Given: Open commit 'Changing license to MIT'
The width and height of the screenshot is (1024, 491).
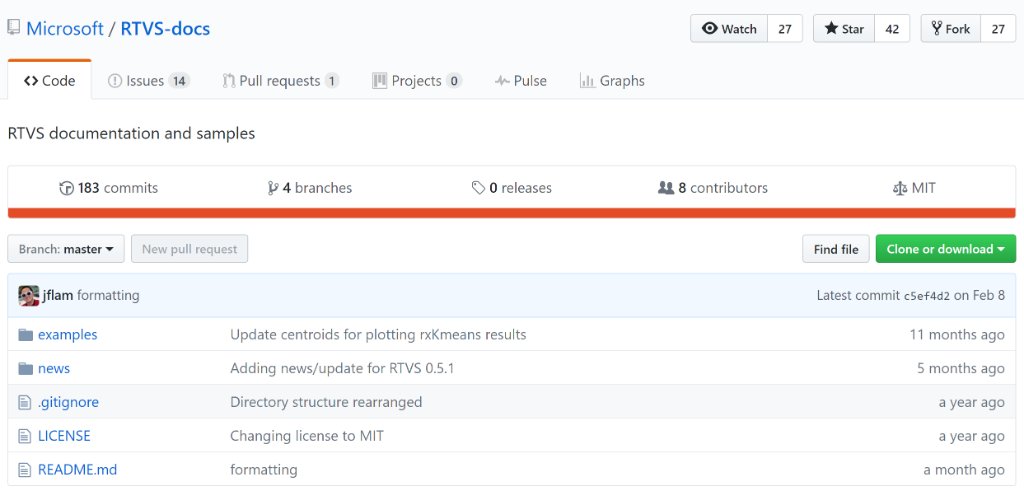Looking at the screenshot, I should 307,436.
